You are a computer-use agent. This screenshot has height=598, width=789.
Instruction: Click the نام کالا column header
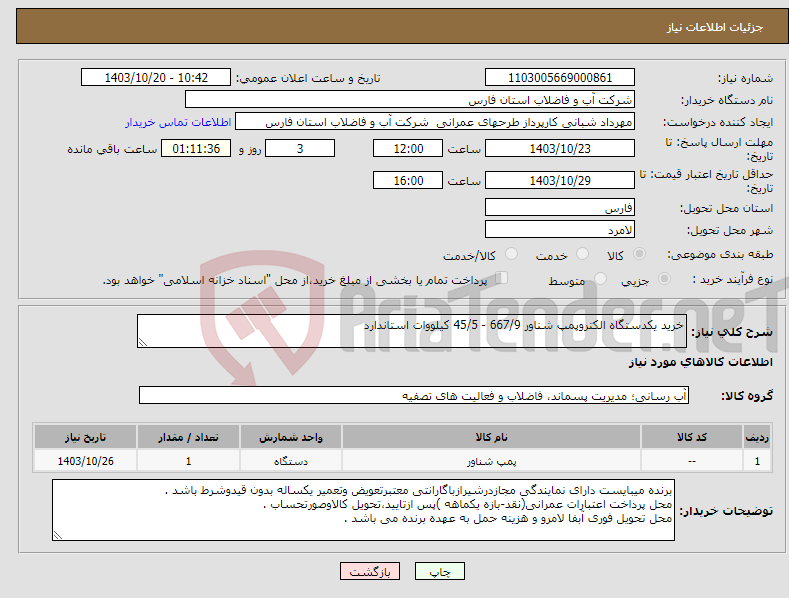[491, 437]
